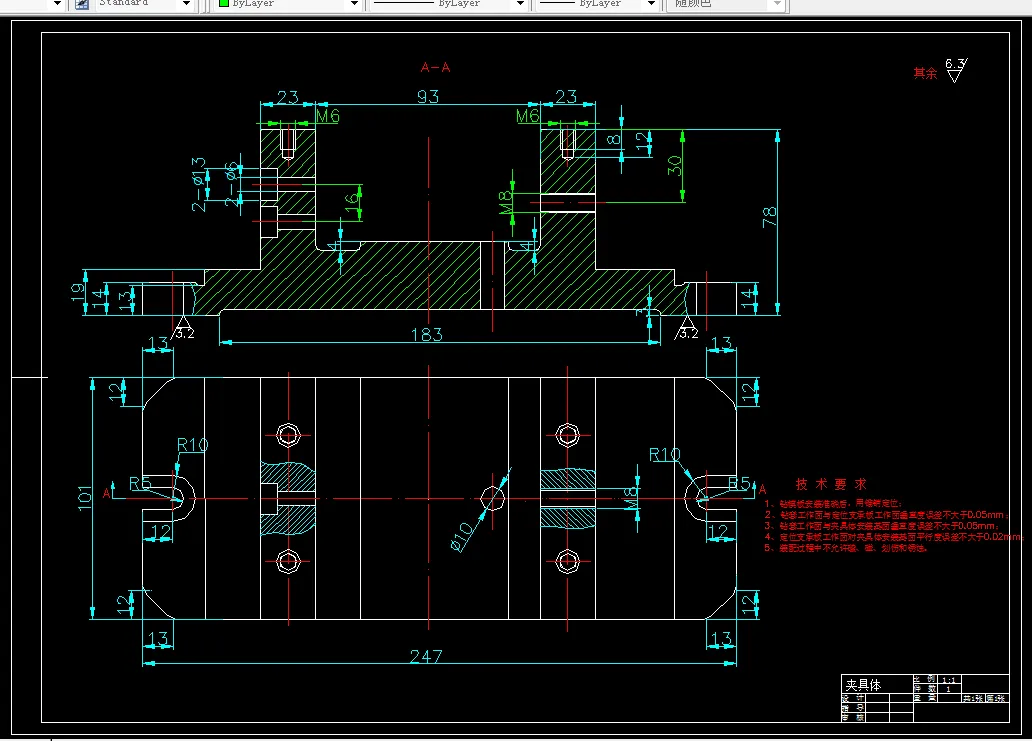Select technical requirement line 5

846,548
